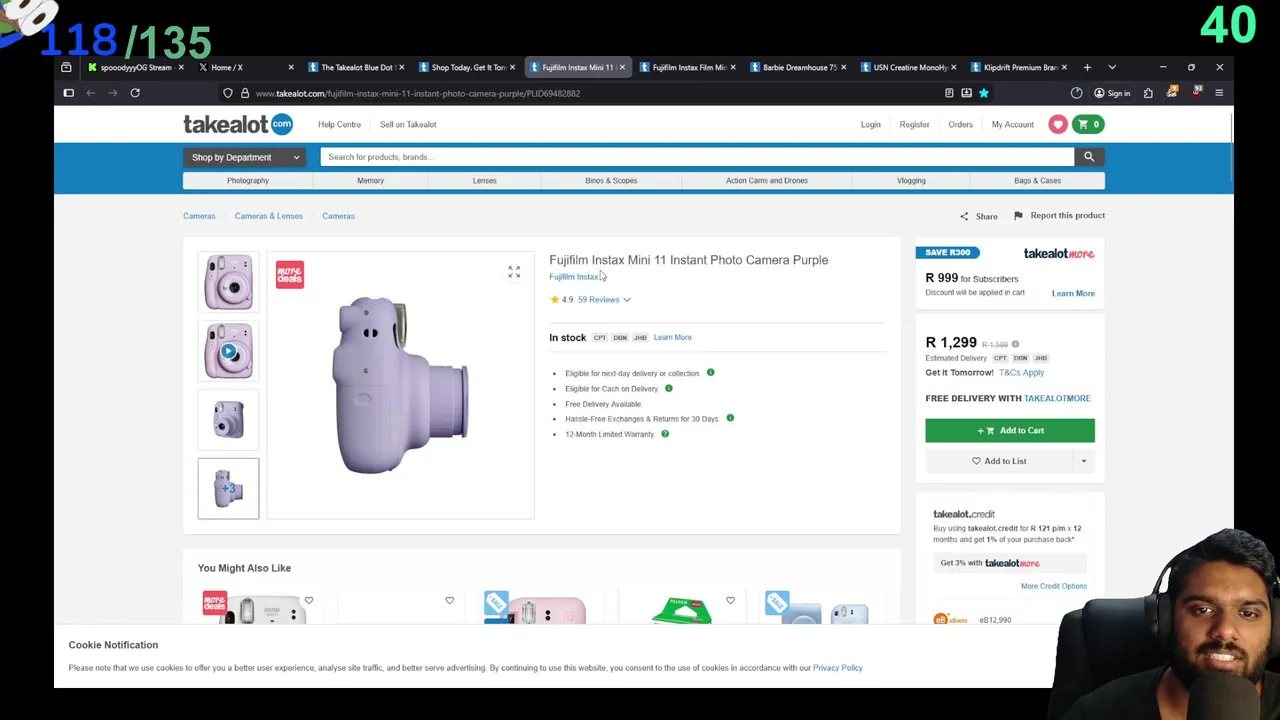Select the Binos & Scopes category
This screenshot has width=1280, height=720.
pyautogui.click(x=611, y=180)
